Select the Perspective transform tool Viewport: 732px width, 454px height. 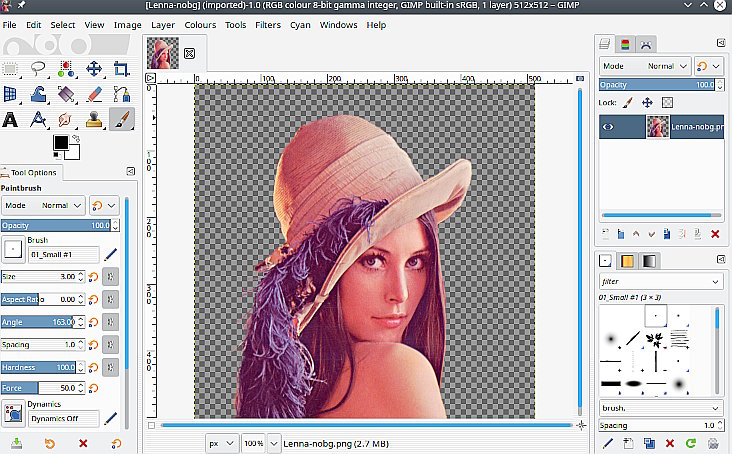click(x=10, y=94)
